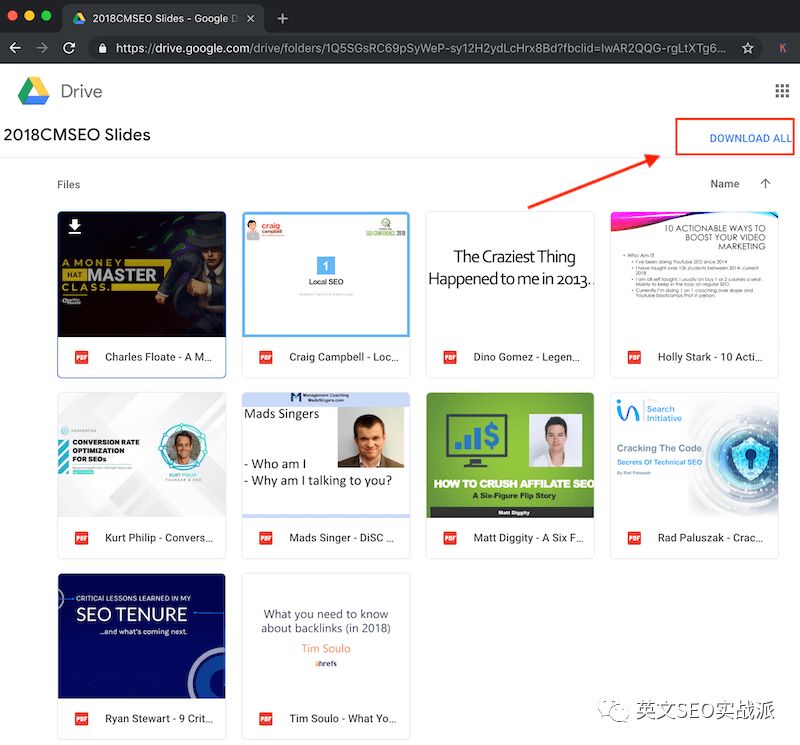Image resolution: width=800 pixels, height=745 pixels.
Task: Click the site lock icon in address bar
Action: pos(103,48)
